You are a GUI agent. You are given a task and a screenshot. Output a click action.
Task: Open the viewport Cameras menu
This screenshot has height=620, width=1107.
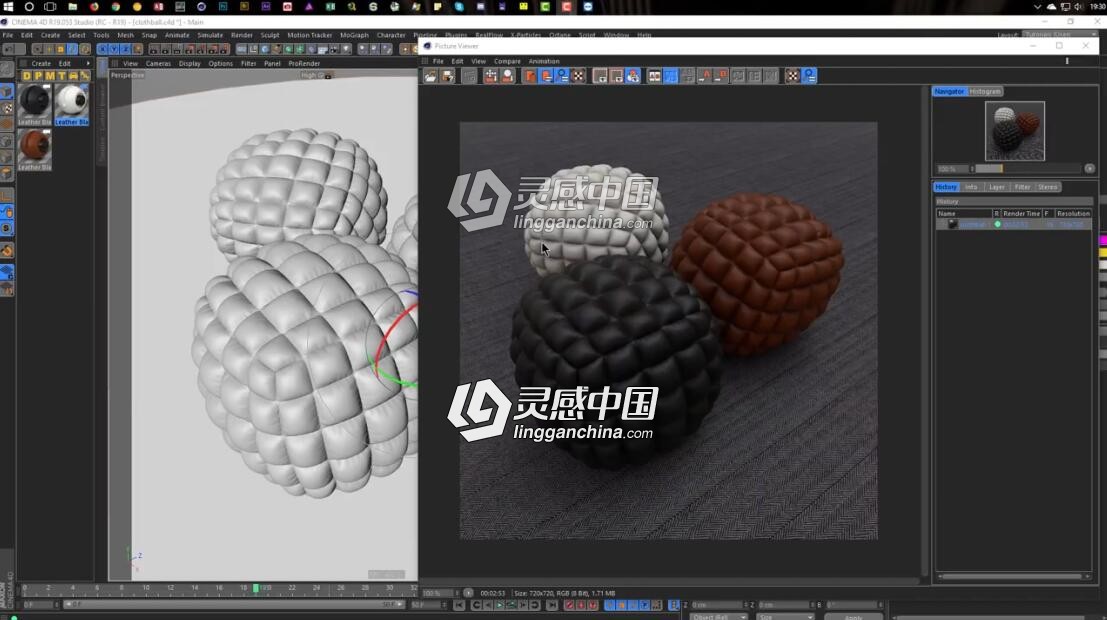point(158,64)
